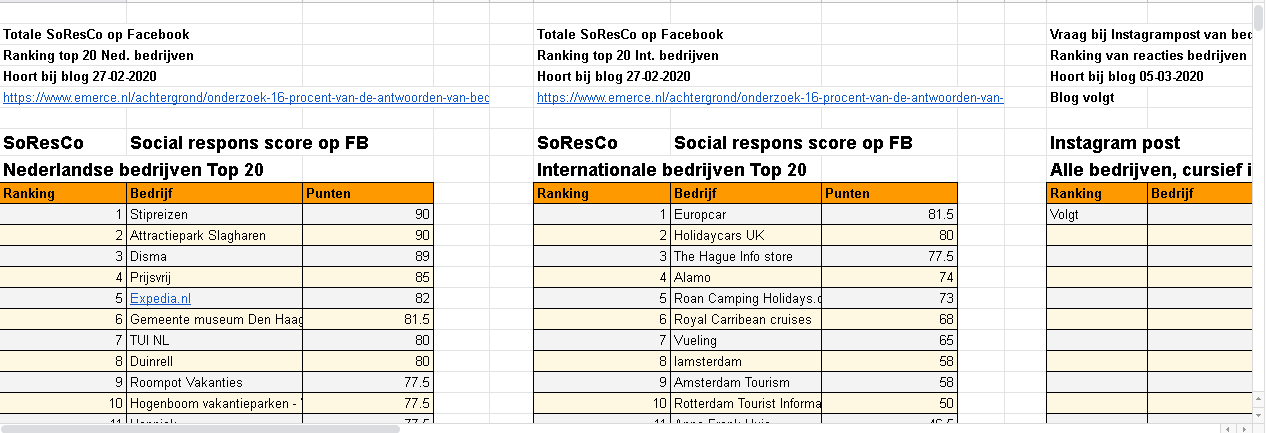
Task: Open the emerce.nl link under Int. bedrijven
Action: point(770,98)
